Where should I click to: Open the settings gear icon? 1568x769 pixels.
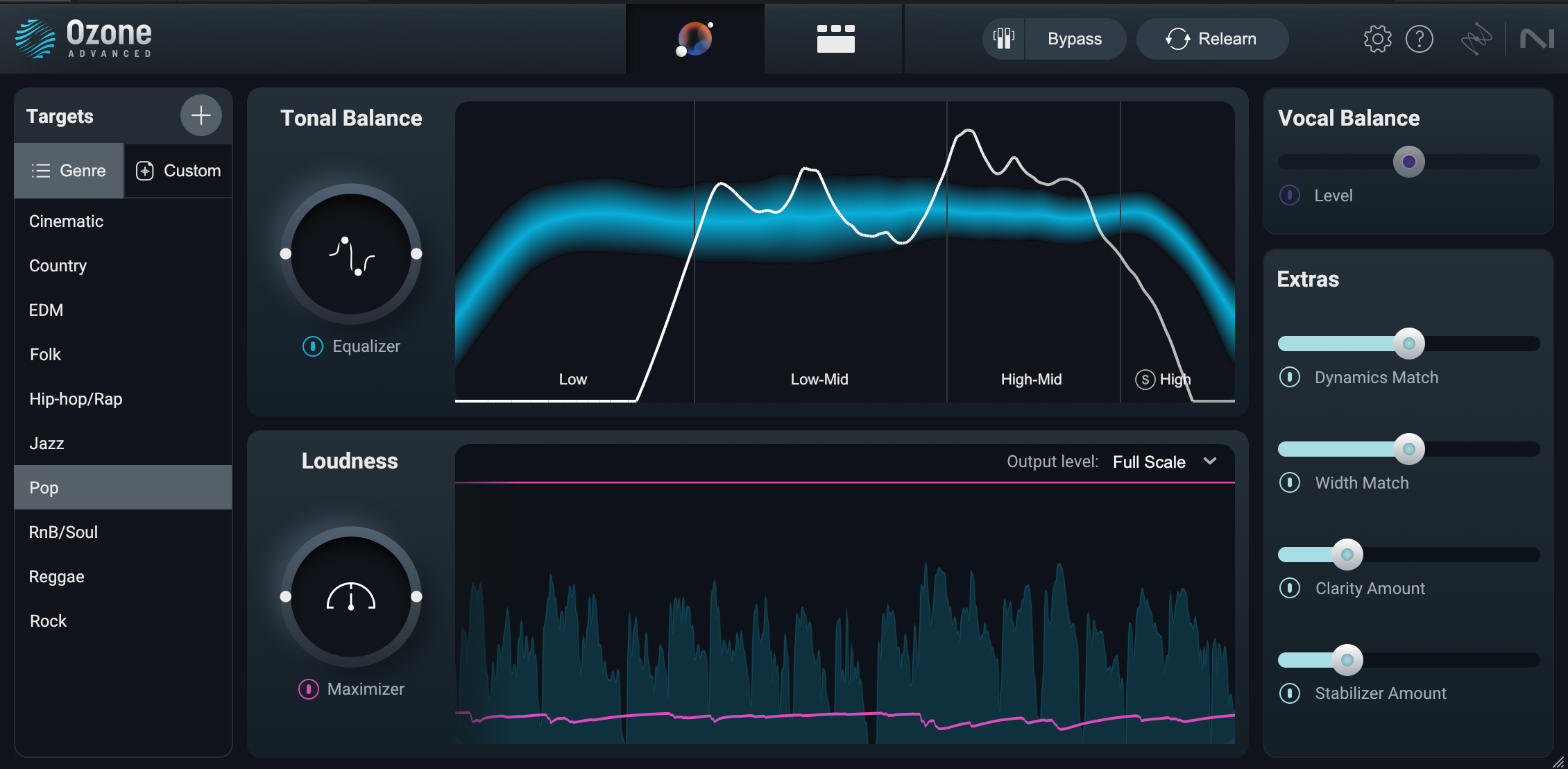pyautogui.click(x=1377, y=39)
